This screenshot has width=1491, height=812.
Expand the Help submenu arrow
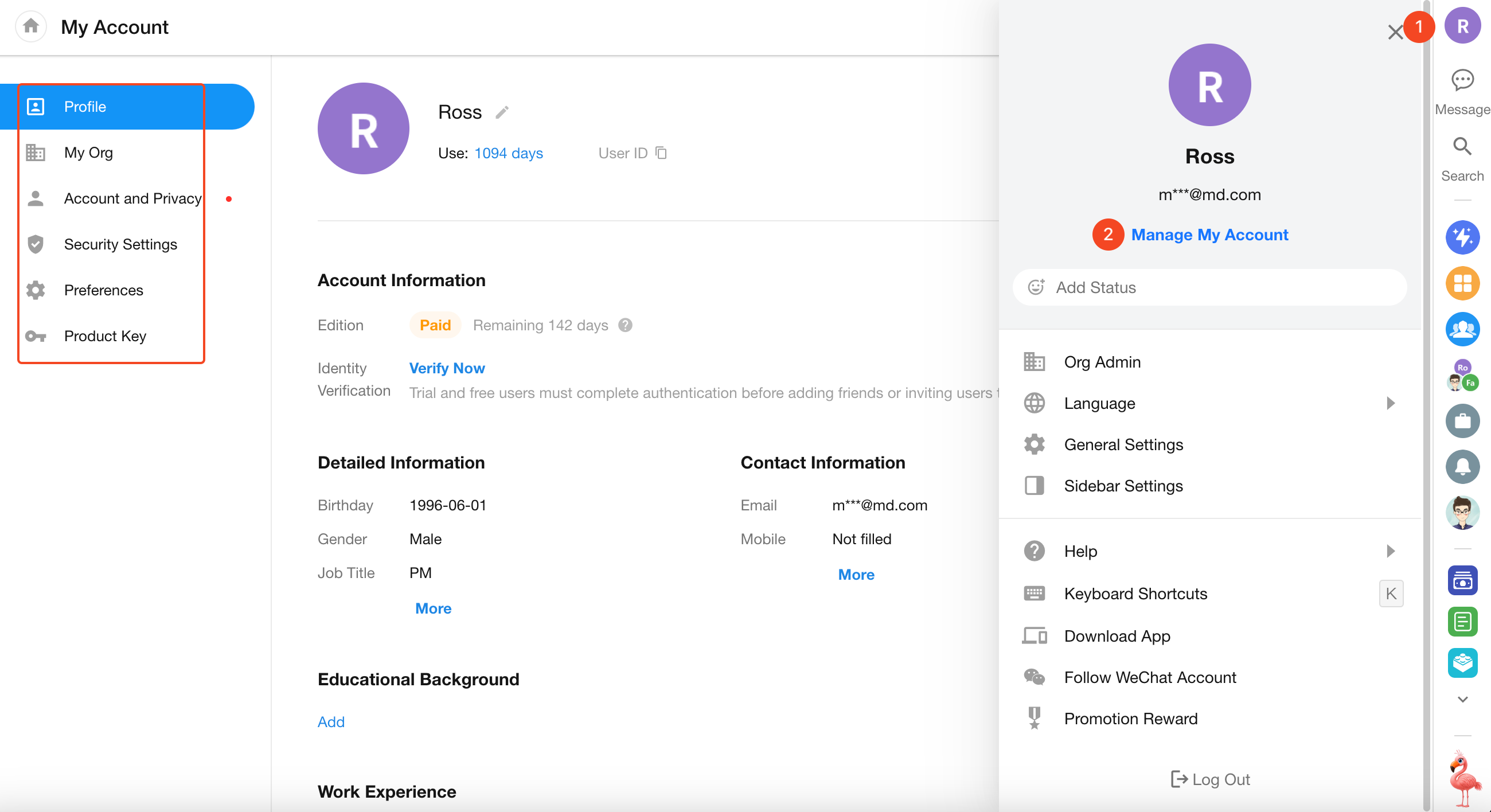click(1390, 551)
